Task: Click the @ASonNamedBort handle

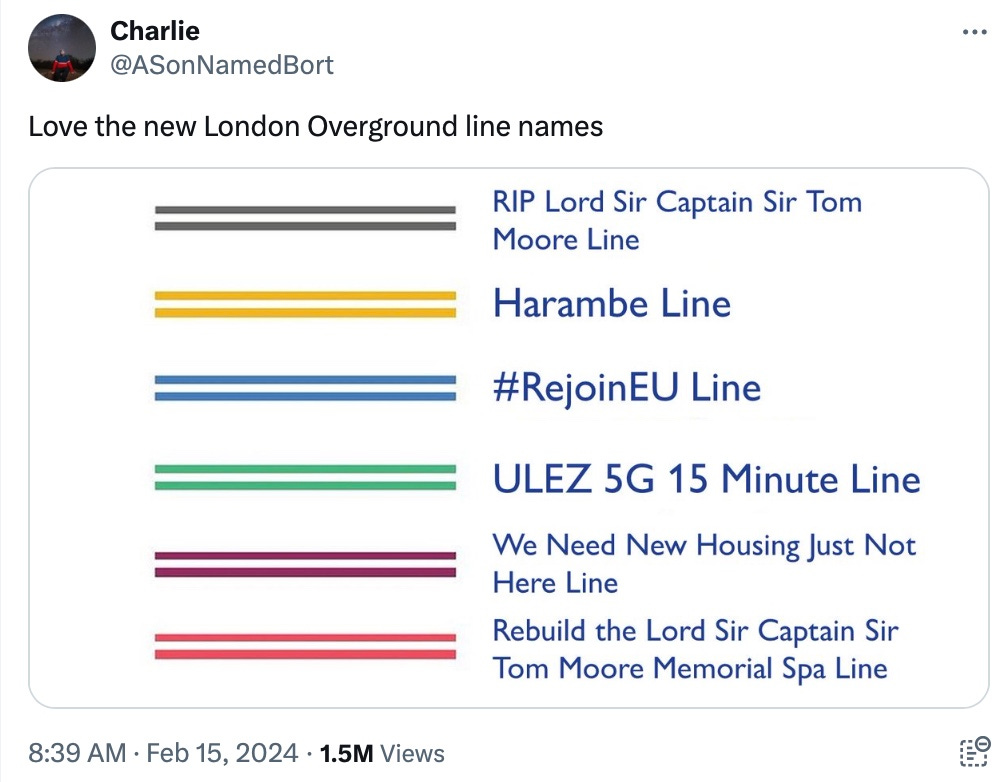Action: [222, 65]
